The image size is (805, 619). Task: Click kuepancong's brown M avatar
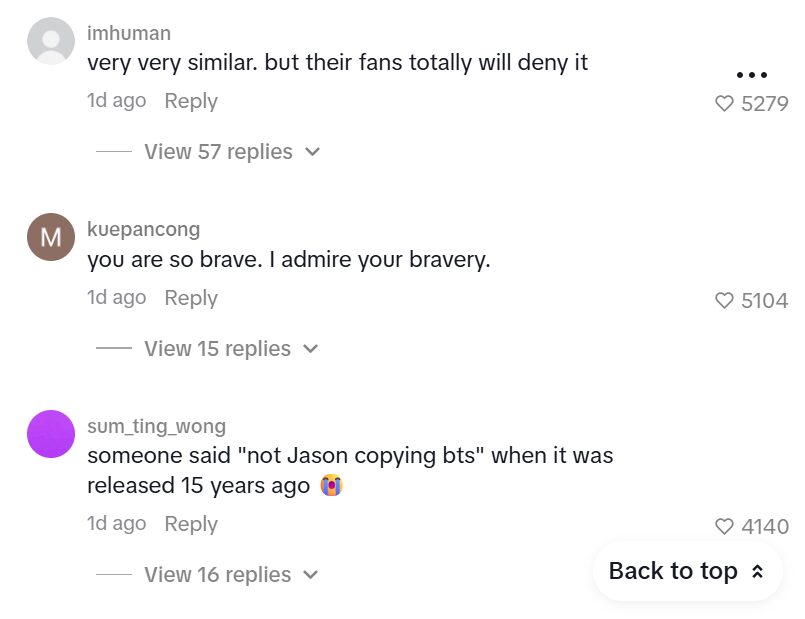click(x=51, y=238)
